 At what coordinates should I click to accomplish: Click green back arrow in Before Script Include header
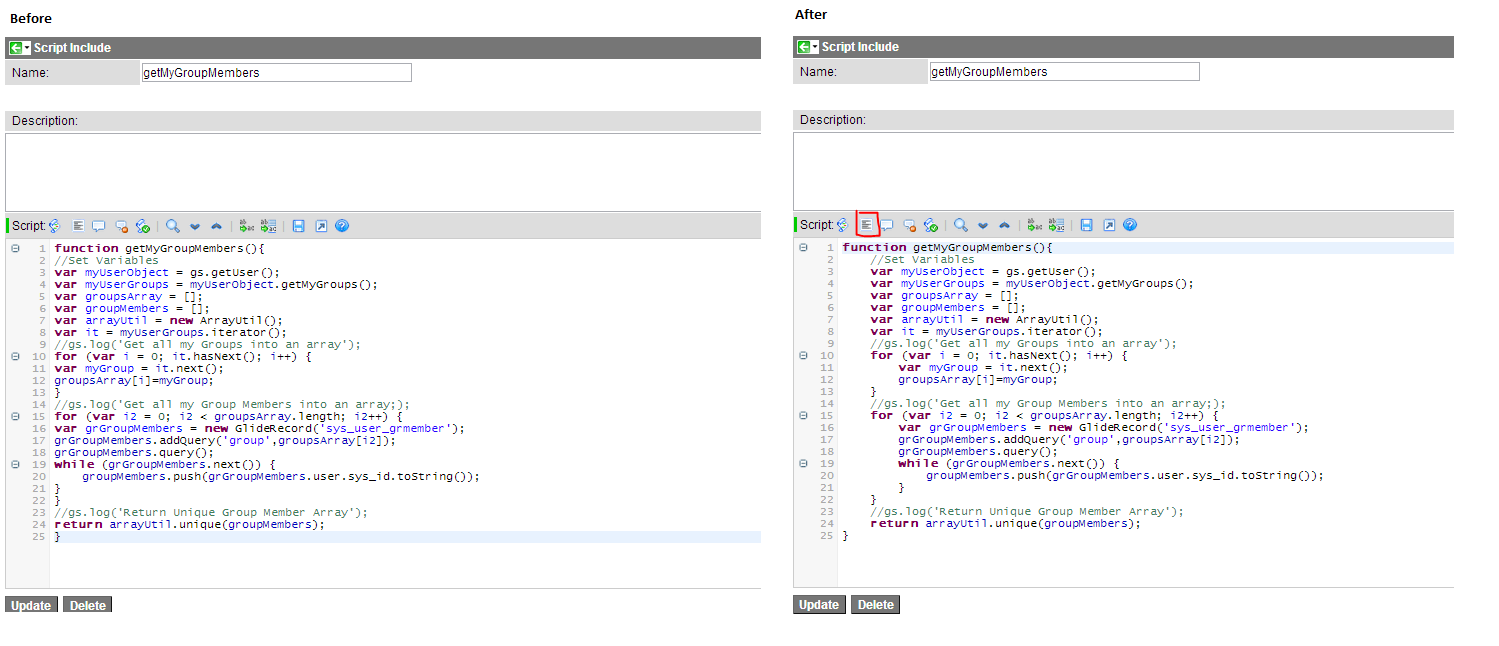click(x=16, y=48)
